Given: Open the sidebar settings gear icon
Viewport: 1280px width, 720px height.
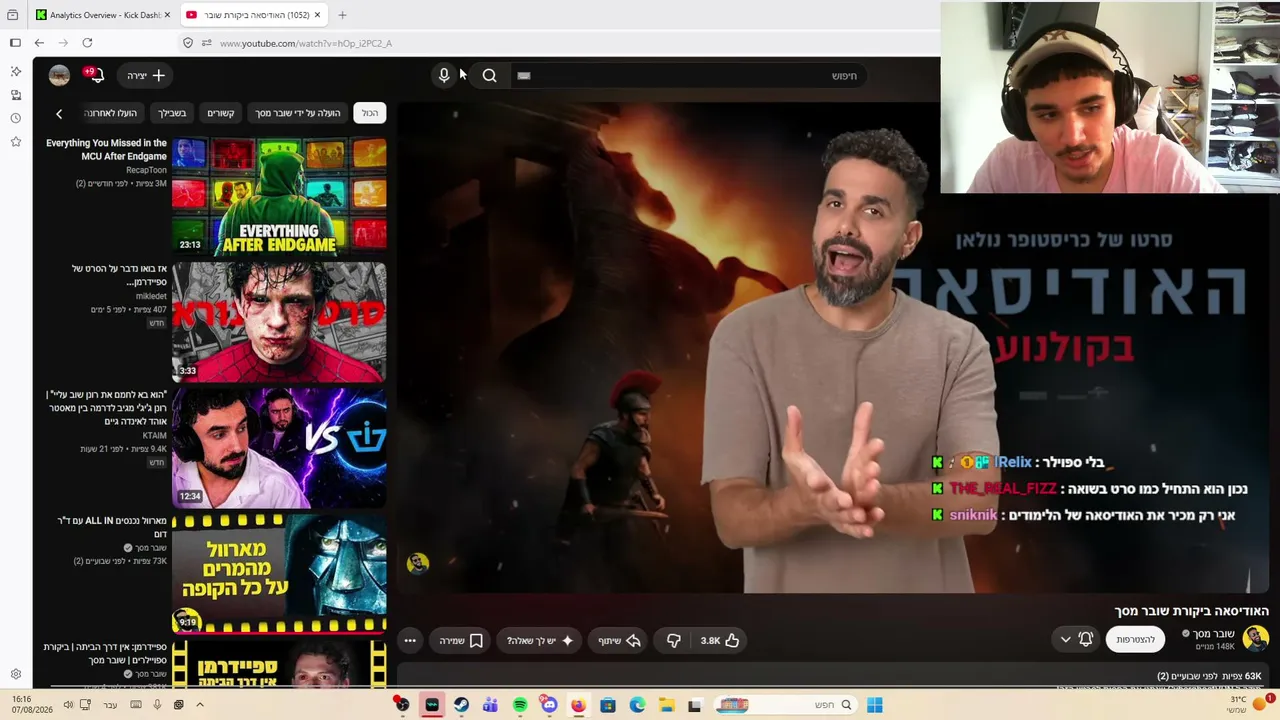Looking at the screenshot, I should 15,674.
